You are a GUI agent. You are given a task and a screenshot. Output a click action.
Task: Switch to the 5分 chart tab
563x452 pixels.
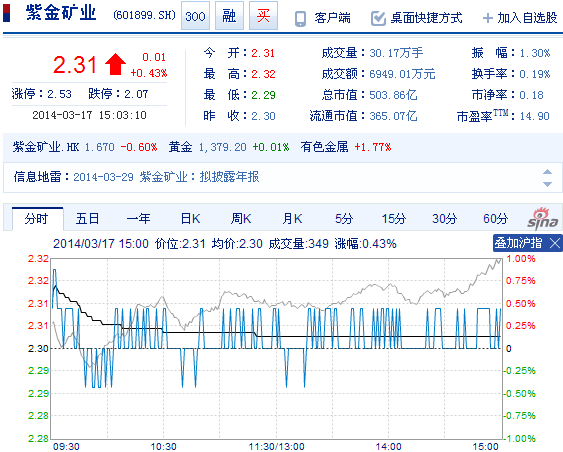click(x=344, y=219)
